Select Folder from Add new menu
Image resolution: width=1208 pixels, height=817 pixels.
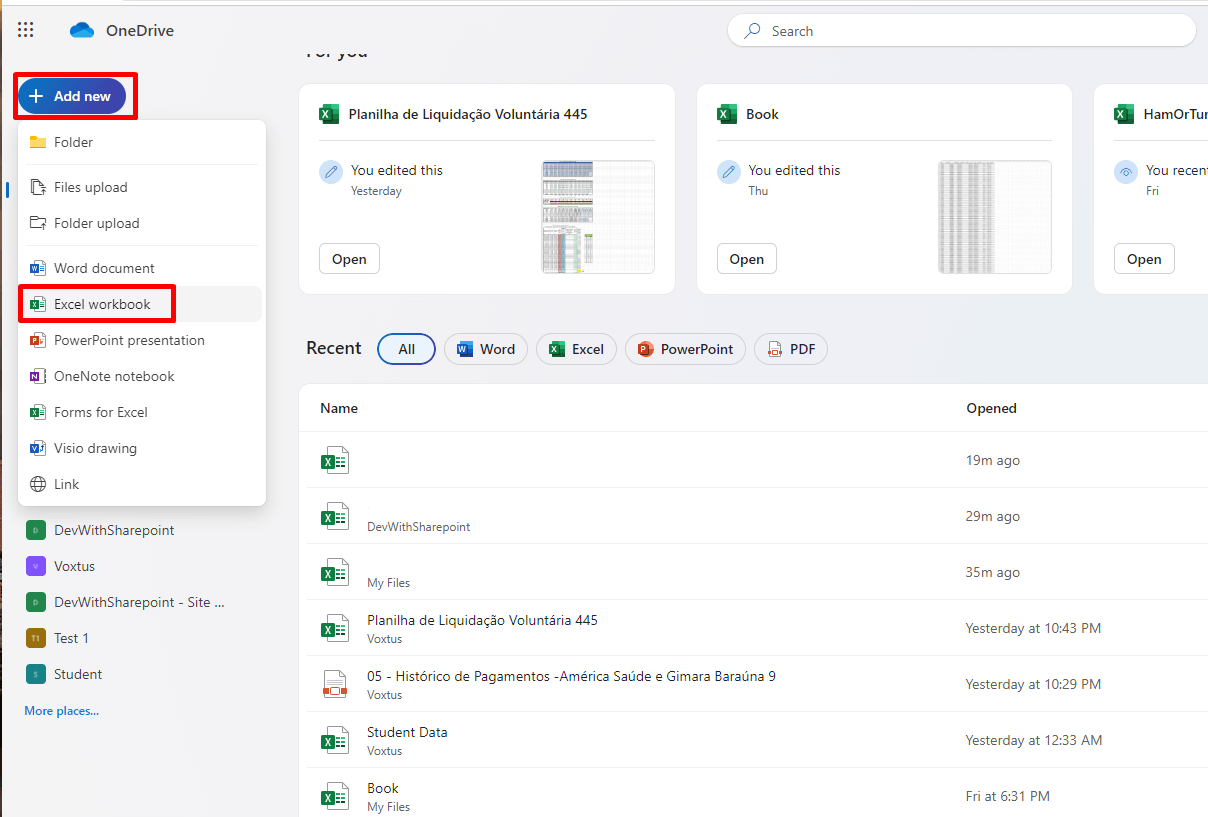coord(142,142)
